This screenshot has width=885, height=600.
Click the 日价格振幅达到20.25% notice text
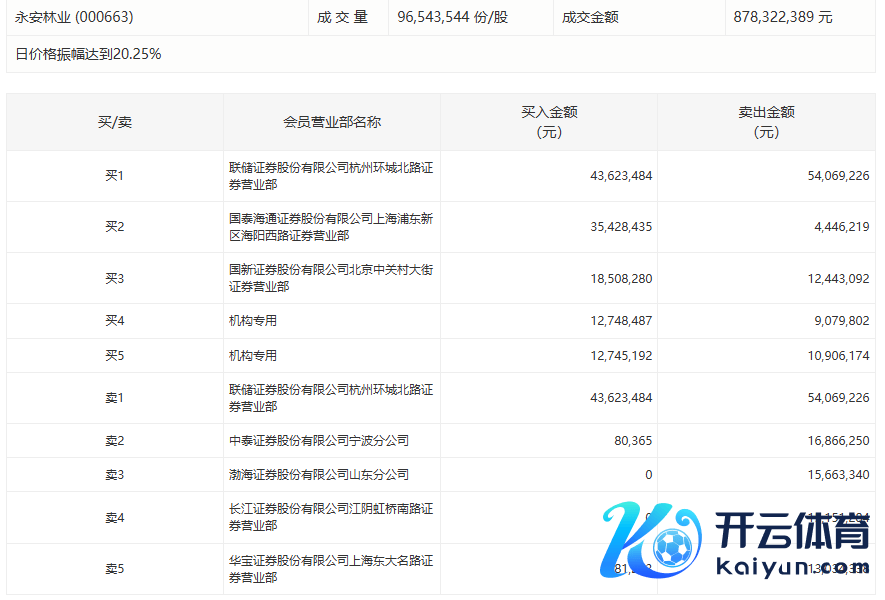click(88, 54)
